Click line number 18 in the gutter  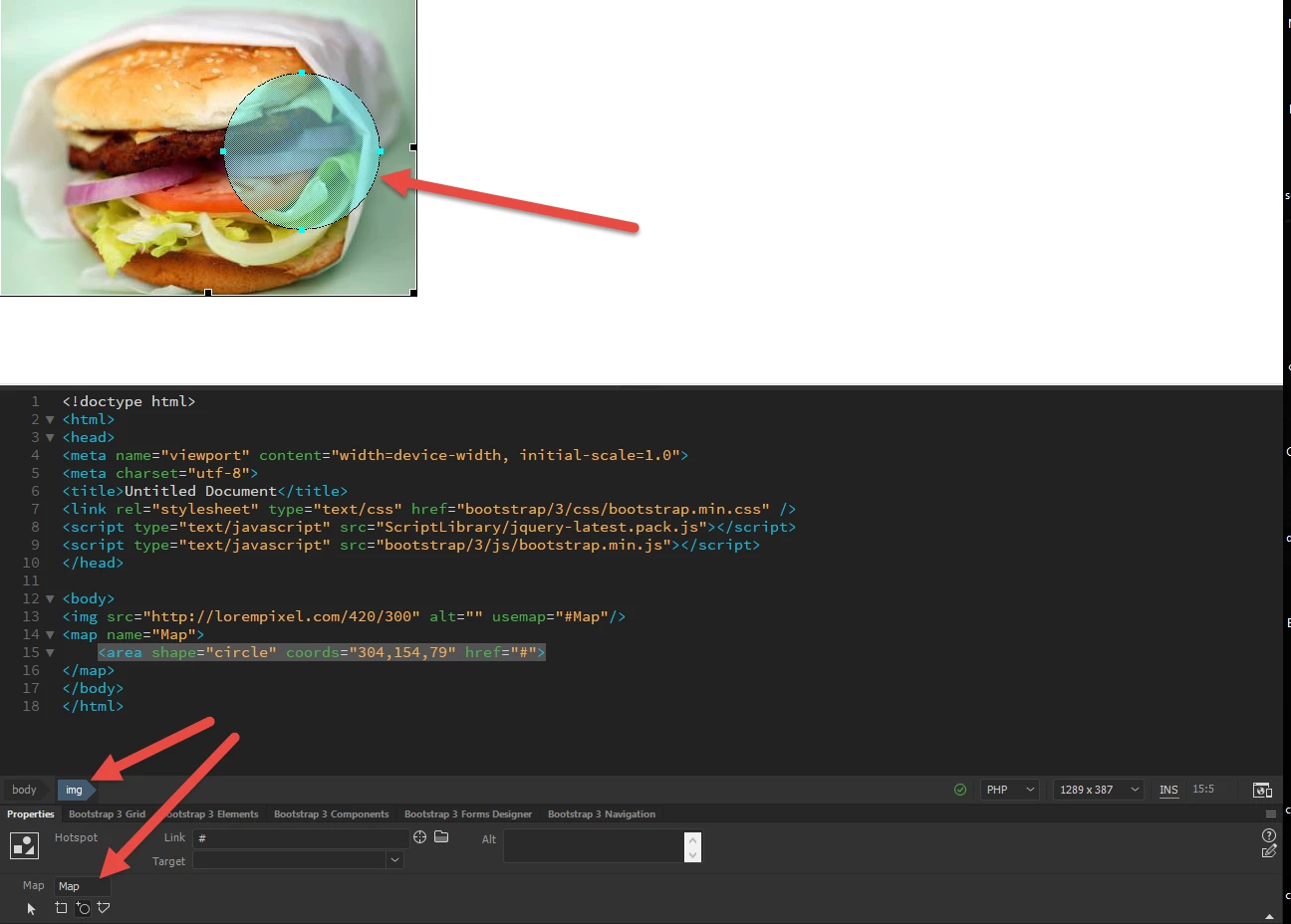pyautogui.click(x=31, y=706)
